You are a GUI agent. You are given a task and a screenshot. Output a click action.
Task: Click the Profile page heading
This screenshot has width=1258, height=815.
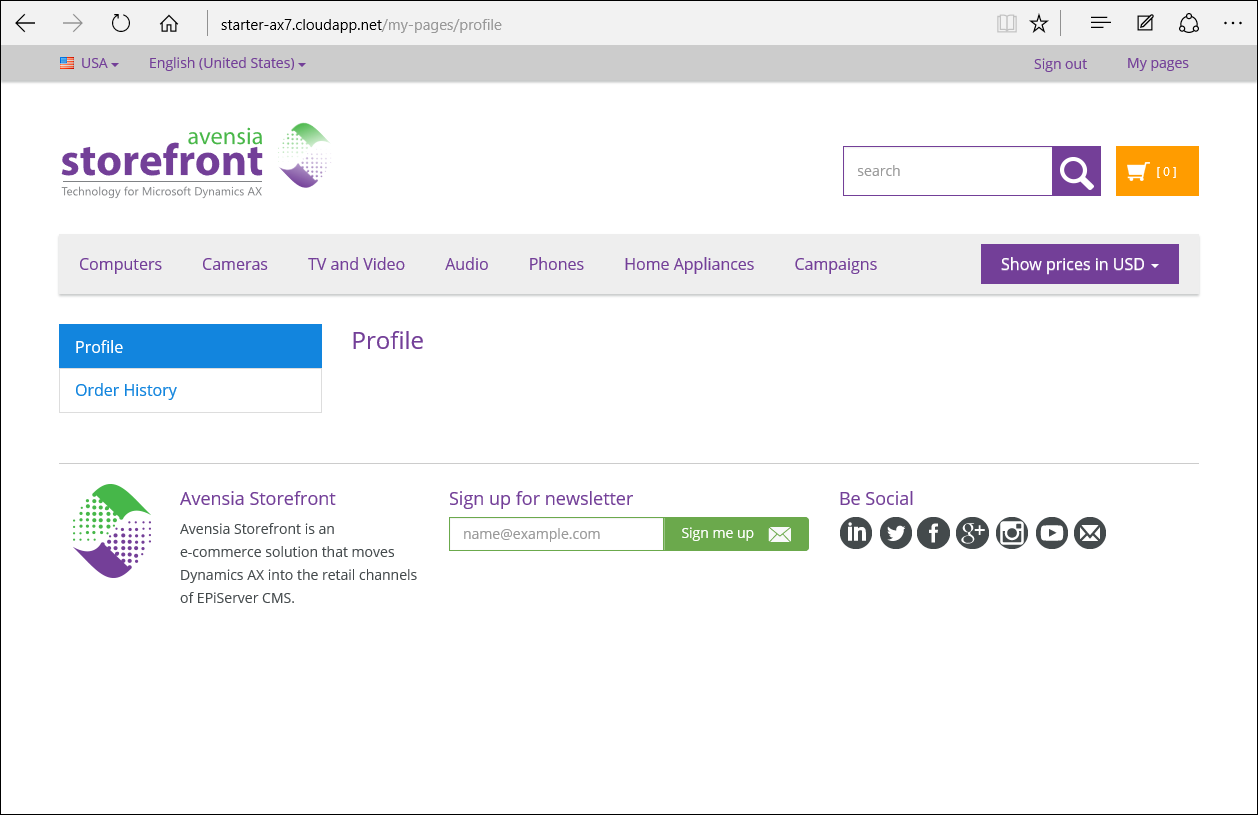[388, 340]
